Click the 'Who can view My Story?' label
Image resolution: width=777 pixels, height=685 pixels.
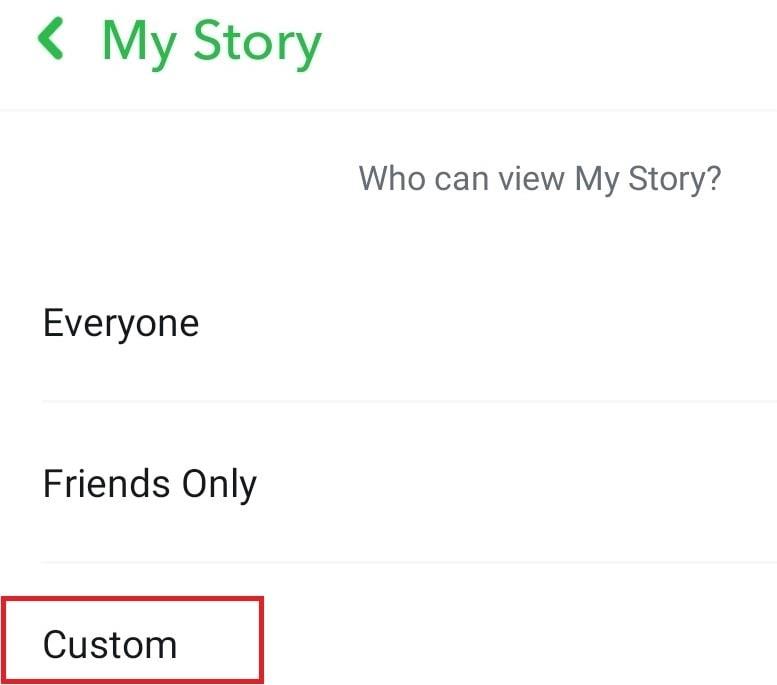click(x=540, y=179)
